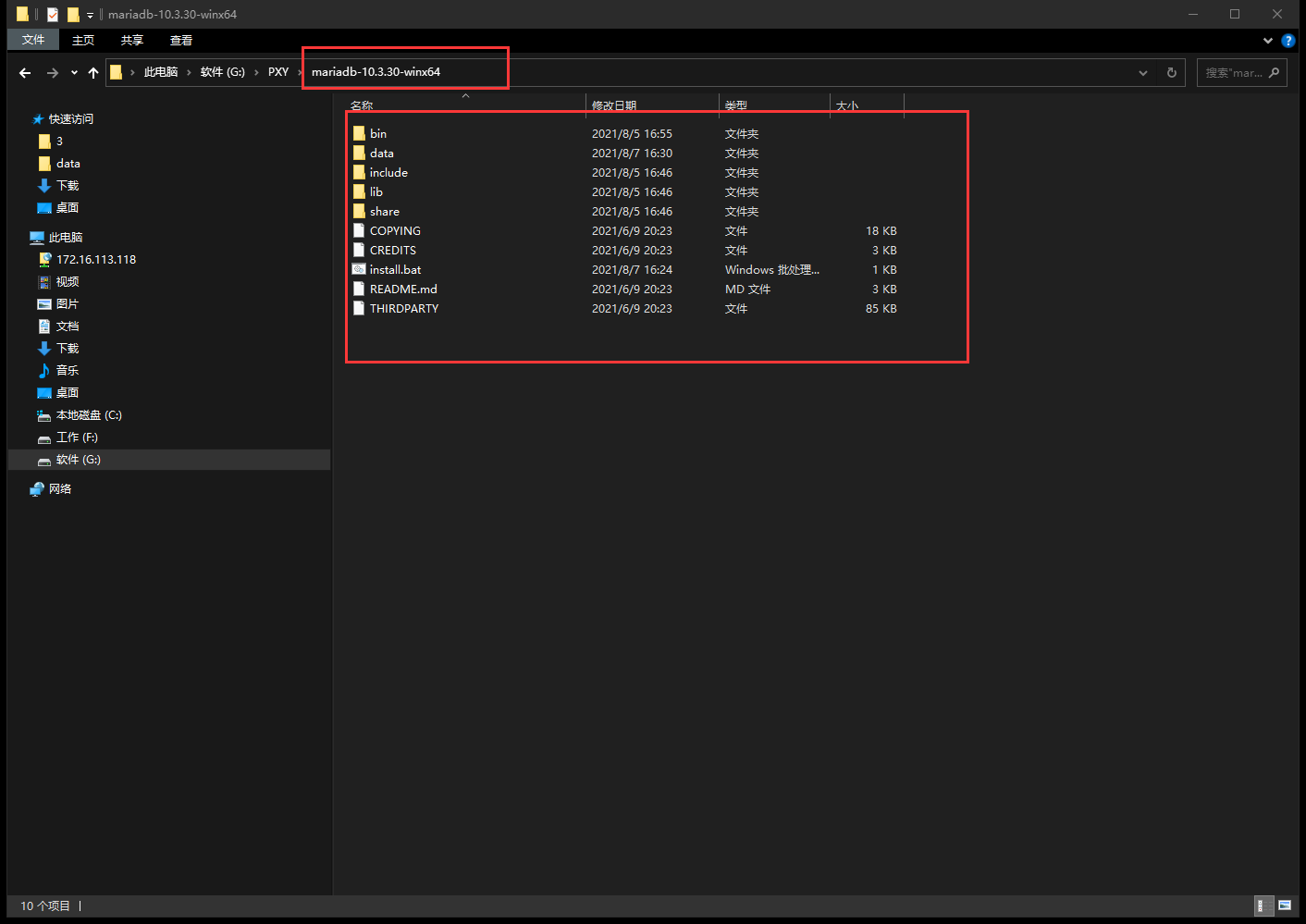Image resolution: width=1306 pixels, height=924 pixels.
Task: Switch to large icons view in status bar
Action: click(1285, 906)
